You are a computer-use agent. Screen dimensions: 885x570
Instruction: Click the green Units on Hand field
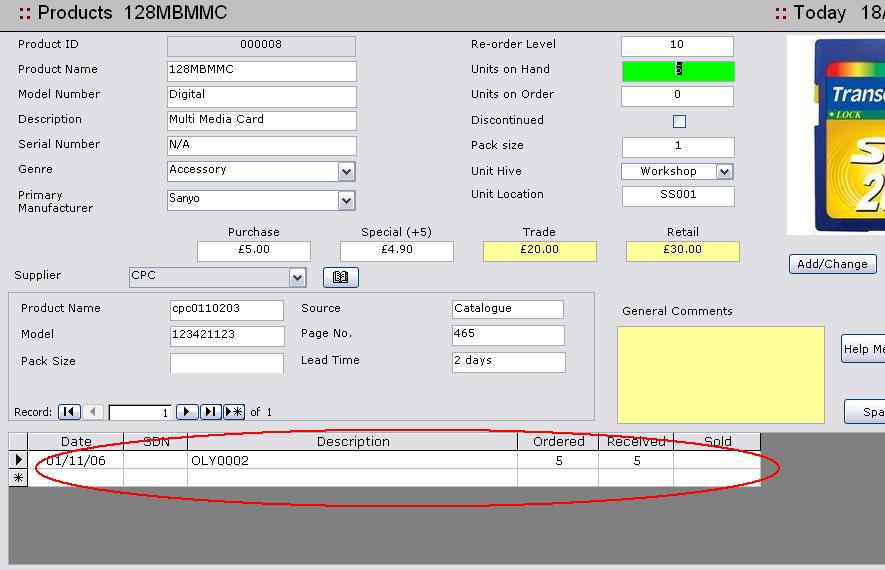pos(678,71)
